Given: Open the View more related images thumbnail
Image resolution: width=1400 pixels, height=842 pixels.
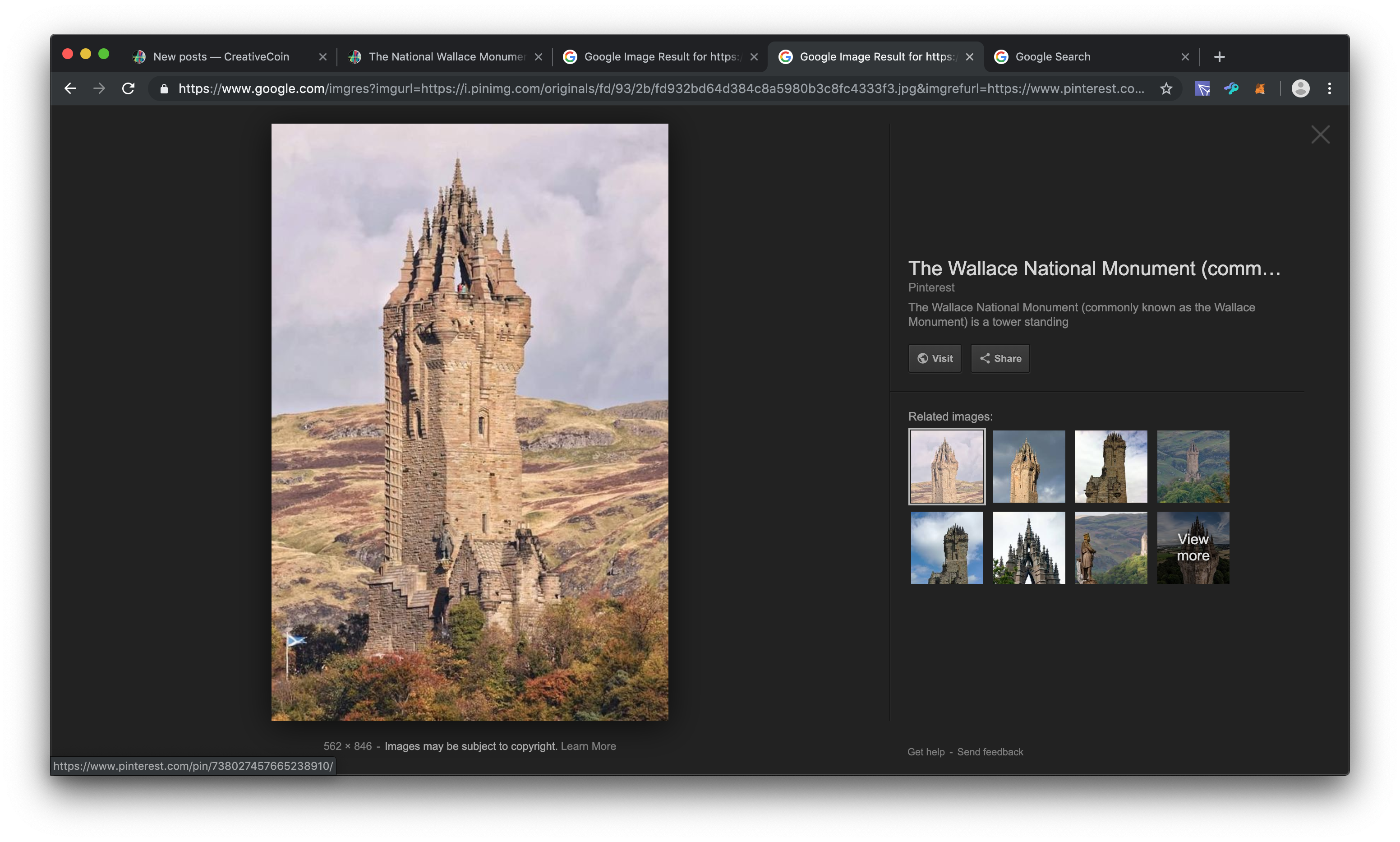Looking at the screenshot, I should click(x=1193, y=547).
